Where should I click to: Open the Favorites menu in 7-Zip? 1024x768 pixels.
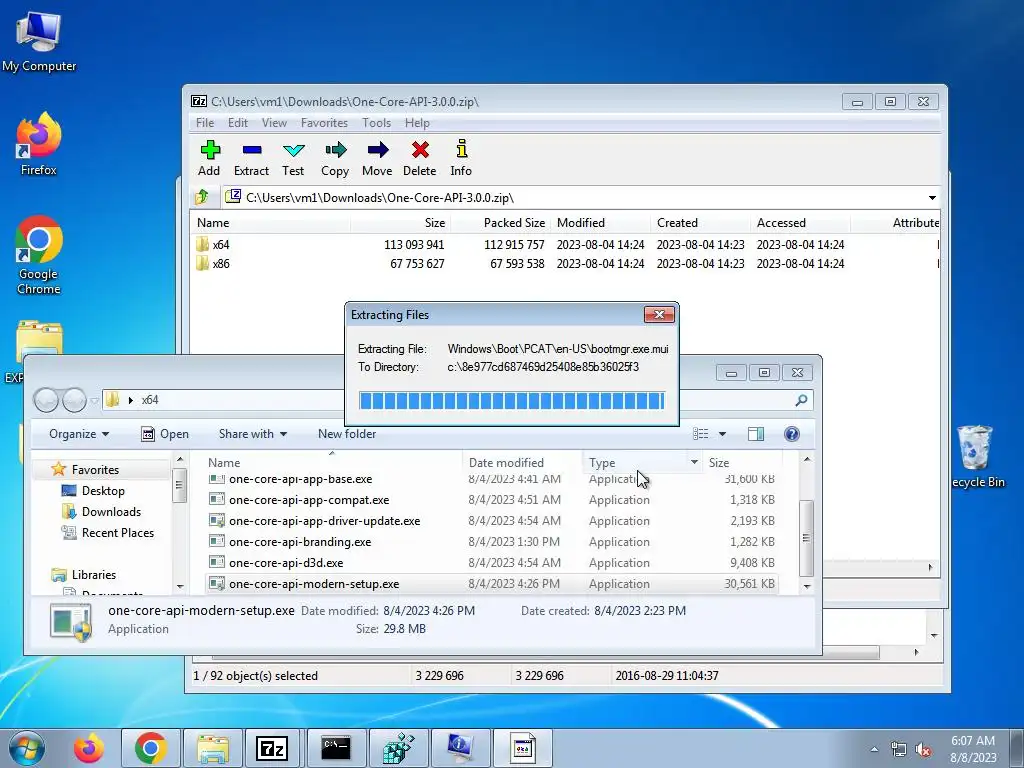[x=324, y=123]
